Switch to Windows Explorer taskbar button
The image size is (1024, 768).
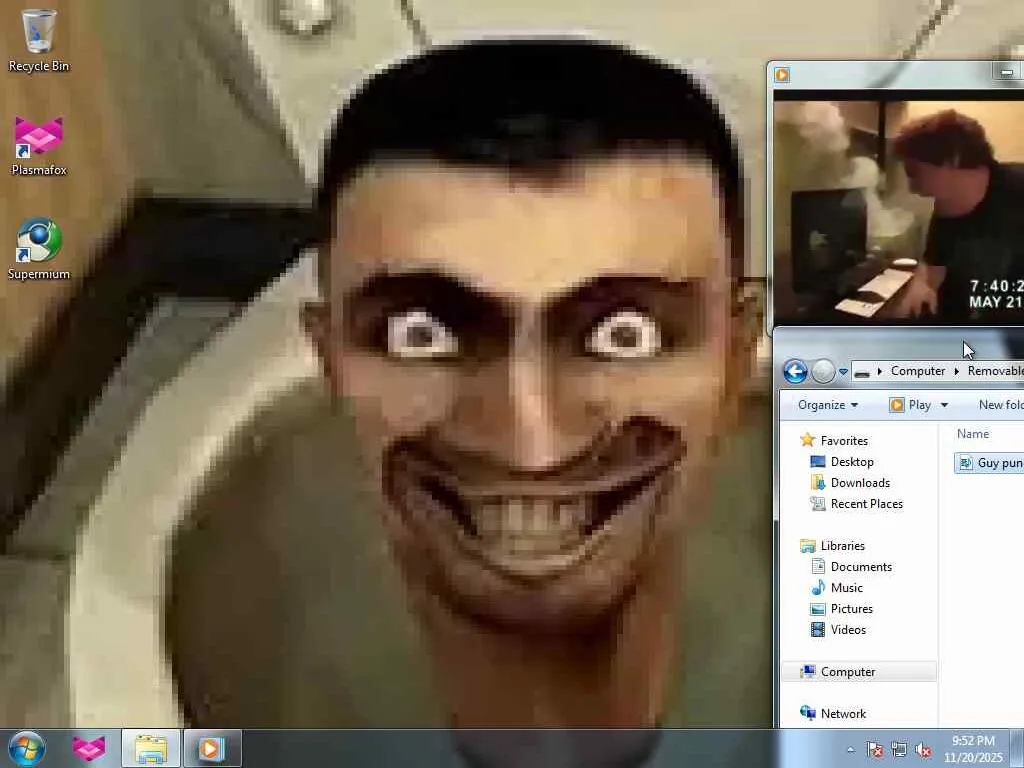coord(151,748)
